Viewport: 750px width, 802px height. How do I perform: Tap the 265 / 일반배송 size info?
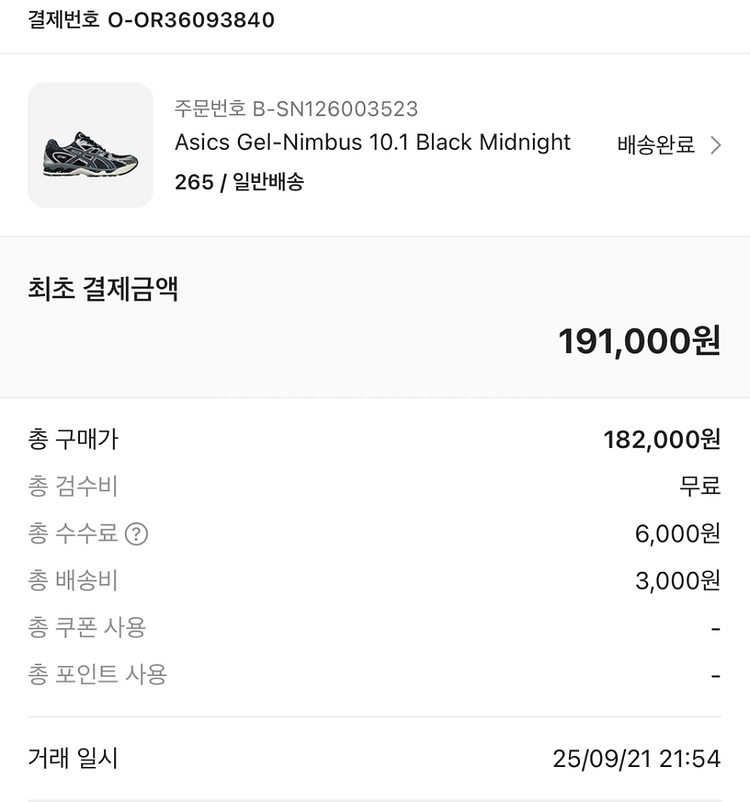point(239,182)
